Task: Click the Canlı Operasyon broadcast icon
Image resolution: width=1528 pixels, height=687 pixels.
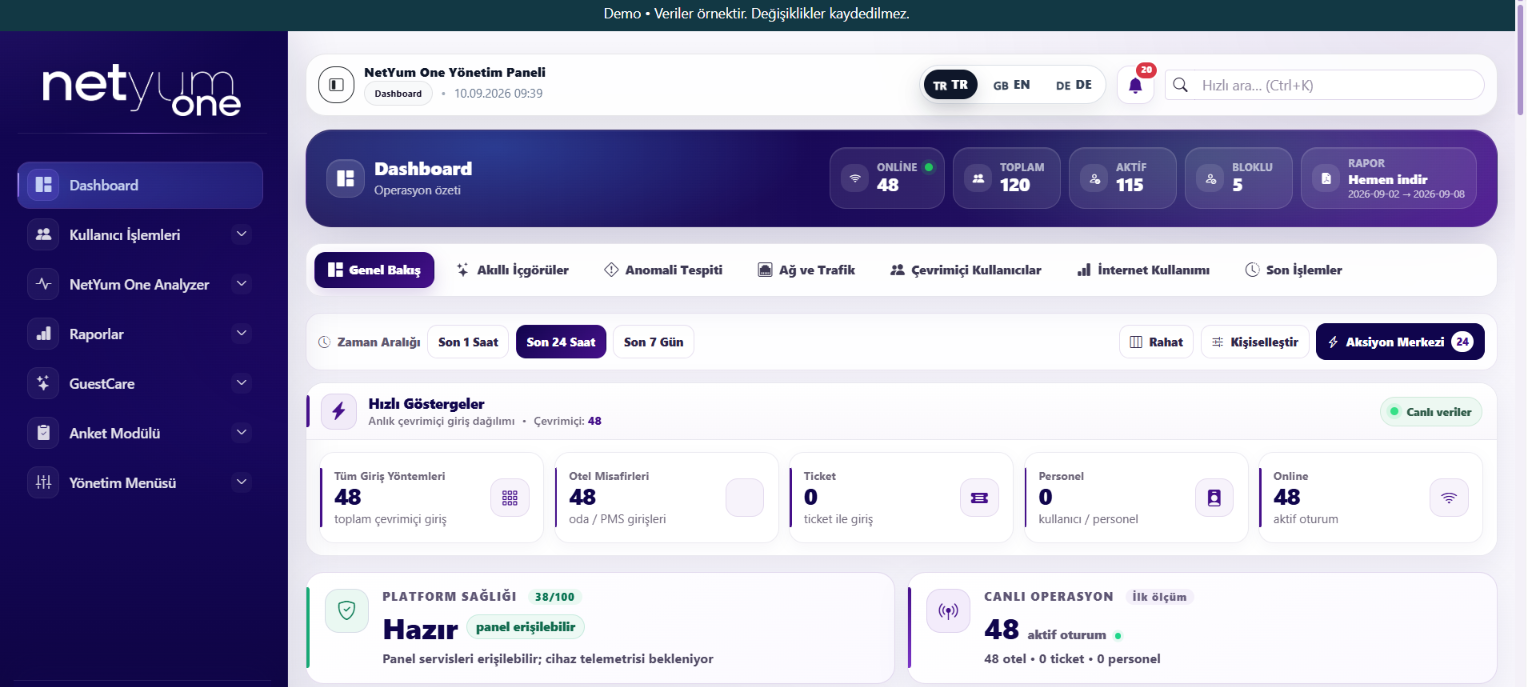Action: pos(948,610)
